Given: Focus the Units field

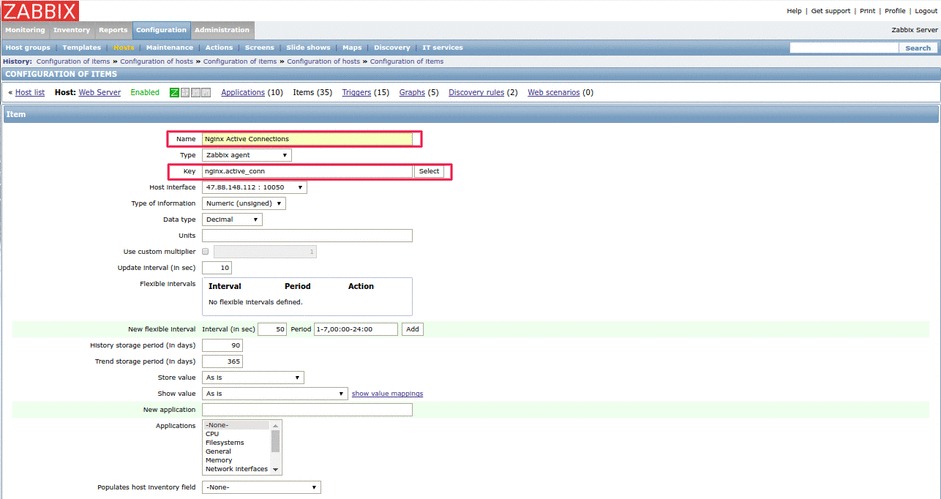Looking at the screenshot, I should pyautogui.click(x=307, y=236).
